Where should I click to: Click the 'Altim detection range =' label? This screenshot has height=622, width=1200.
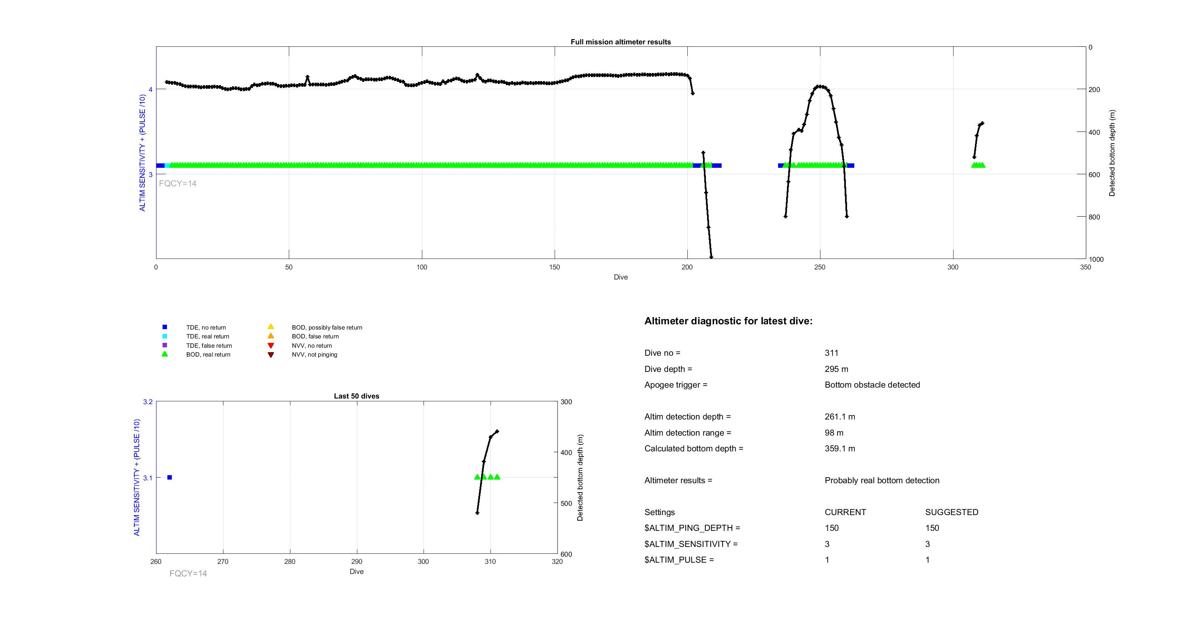pyautogui.click(x=688, y=433)
